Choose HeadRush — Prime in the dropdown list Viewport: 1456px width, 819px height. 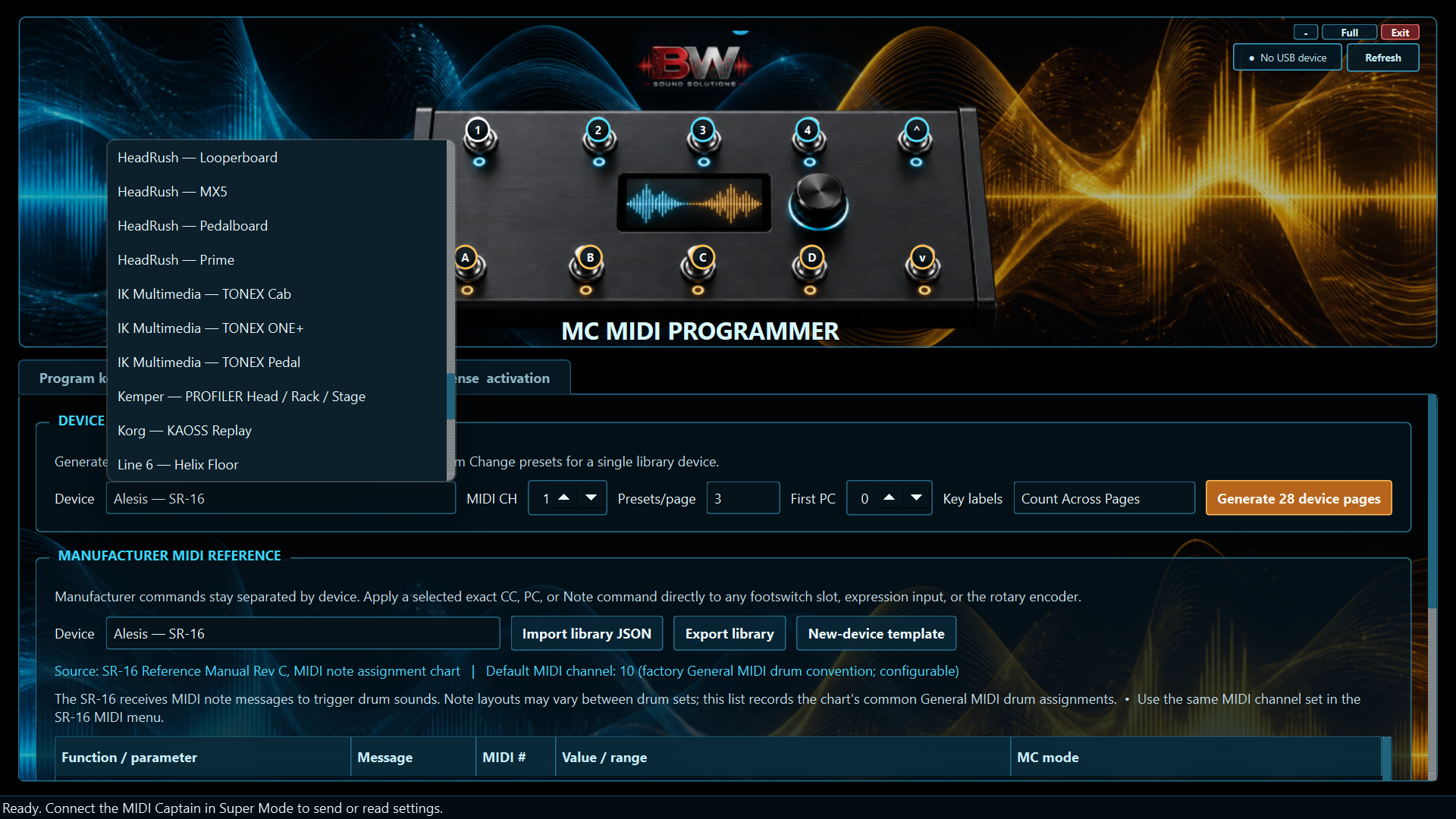click(277, 260)
